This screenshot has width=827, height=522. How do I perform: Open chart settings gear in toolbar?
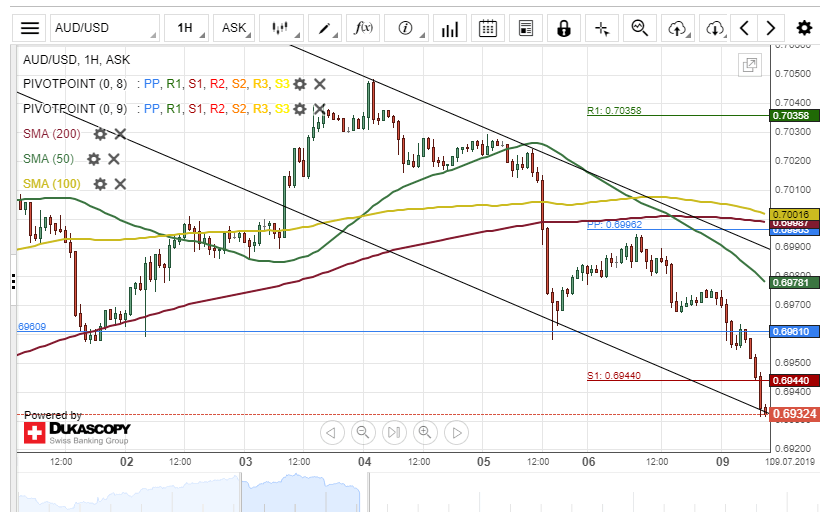pos(804,28)
